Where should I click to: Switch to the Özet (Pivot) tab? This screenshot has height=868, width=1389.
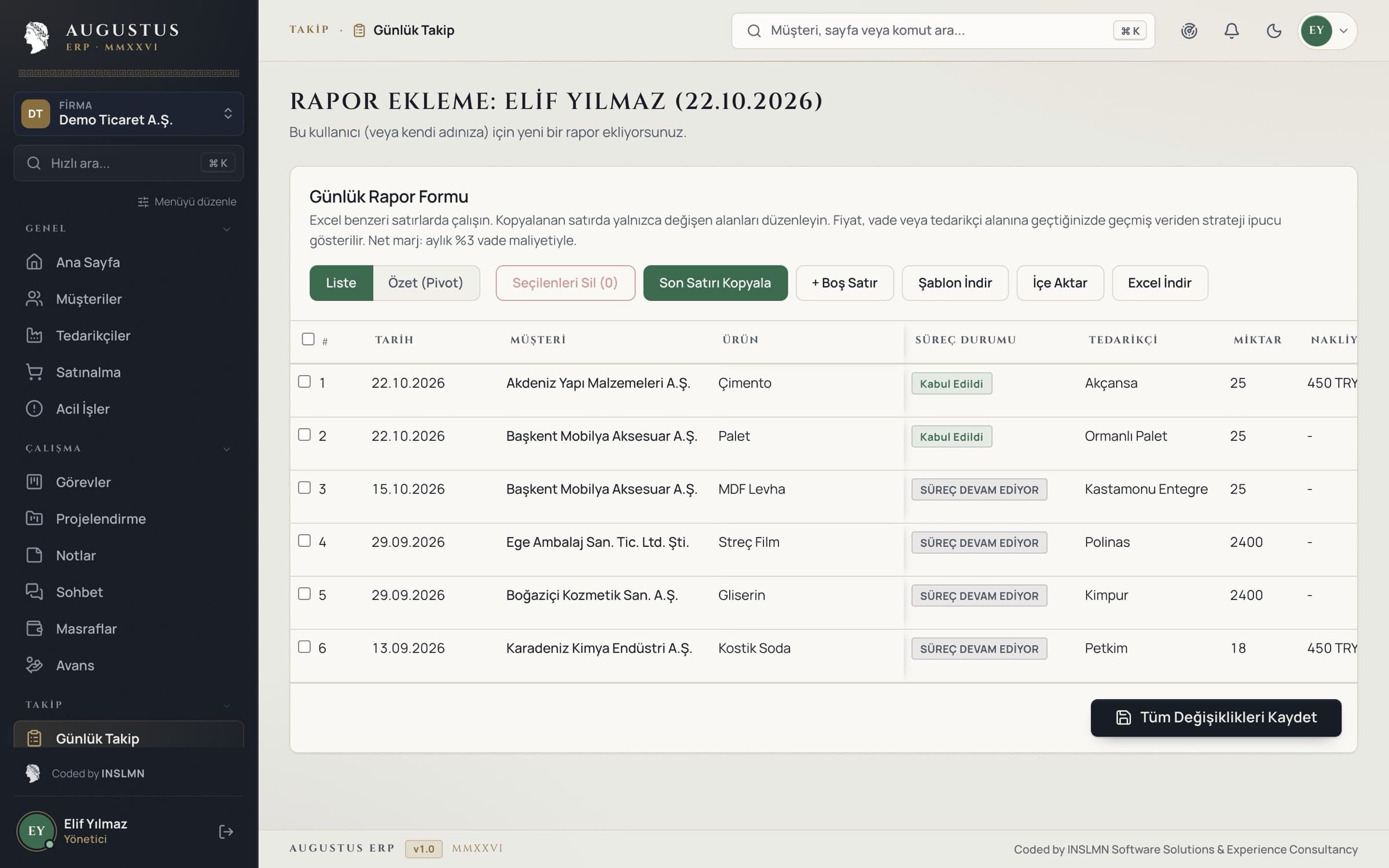coord(426,283)
